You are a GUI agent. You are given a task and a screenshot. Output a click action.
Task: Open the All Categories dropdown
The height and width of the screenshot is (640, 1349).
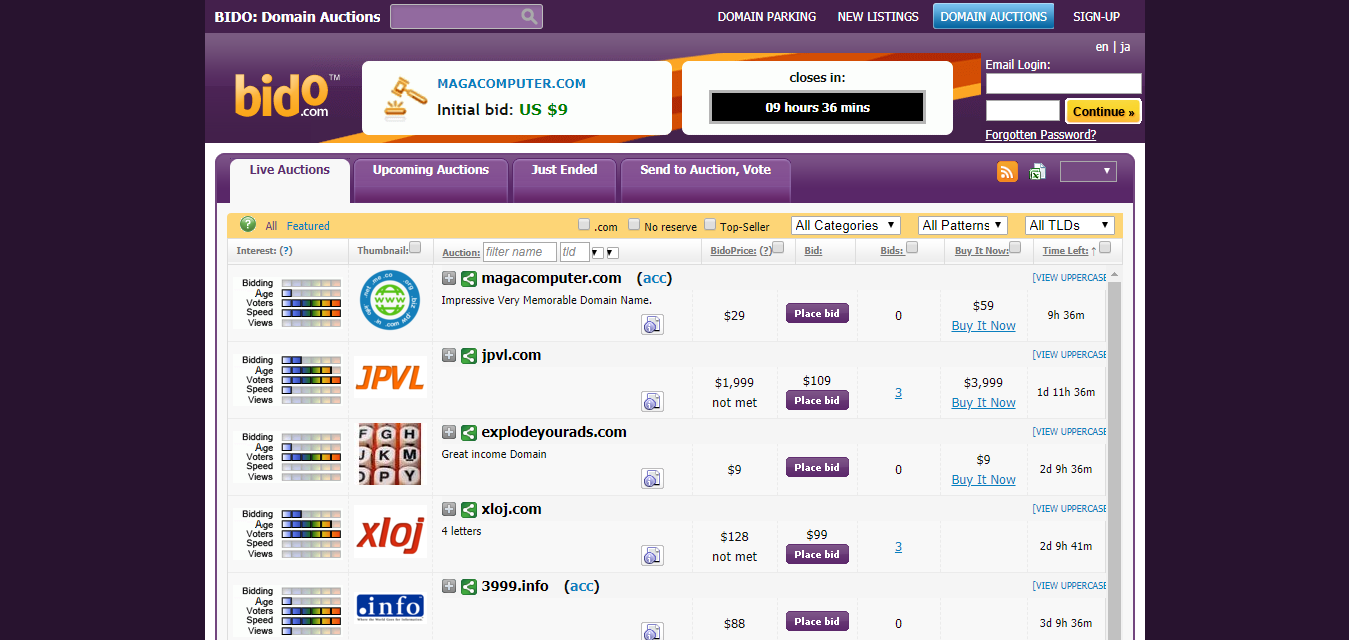[x=846, y=225]
